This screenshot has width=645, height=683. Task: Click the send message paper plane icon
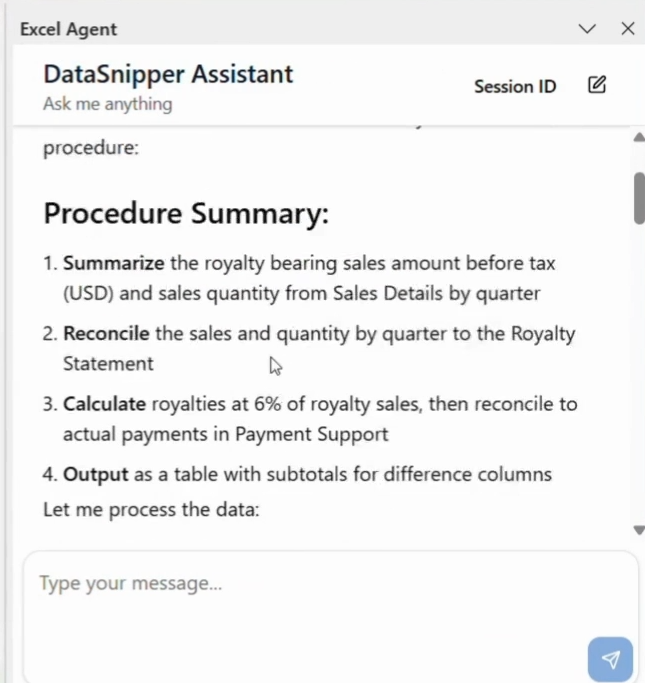(610, 659)
